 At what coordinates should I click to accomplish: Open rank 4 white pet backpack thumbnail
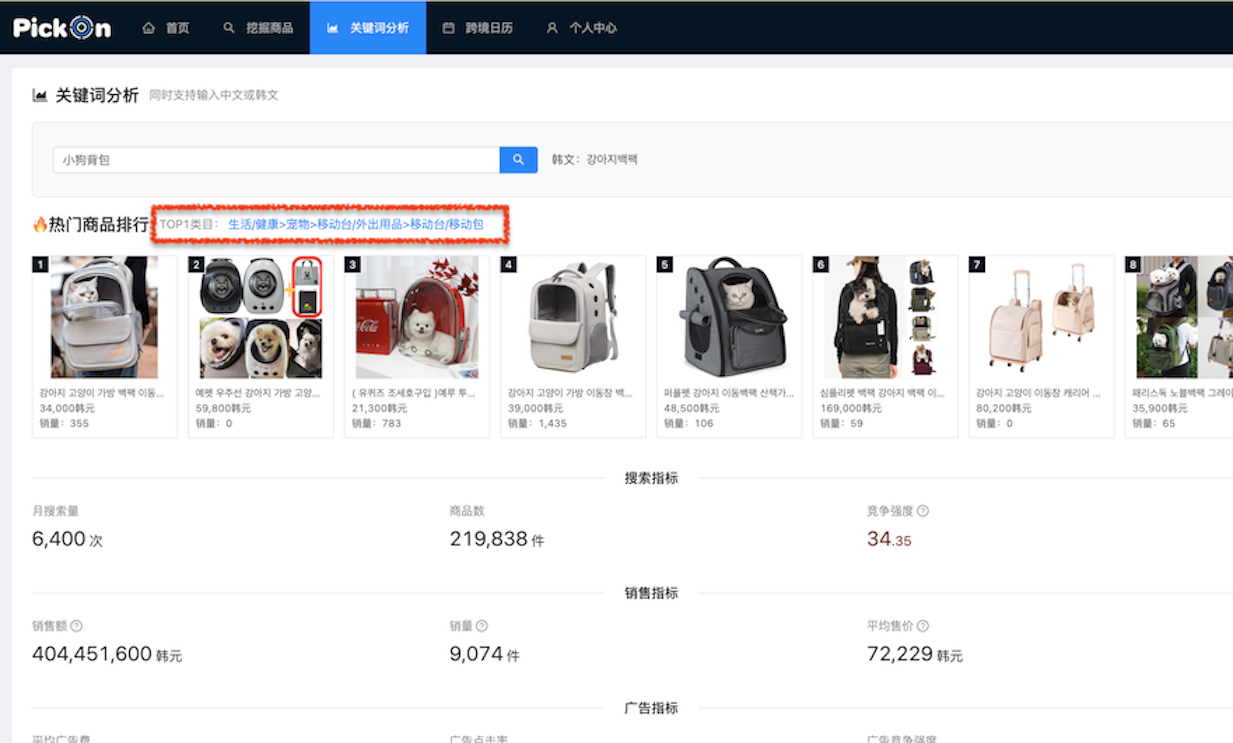pyautogui.click(x=572, y=317)
